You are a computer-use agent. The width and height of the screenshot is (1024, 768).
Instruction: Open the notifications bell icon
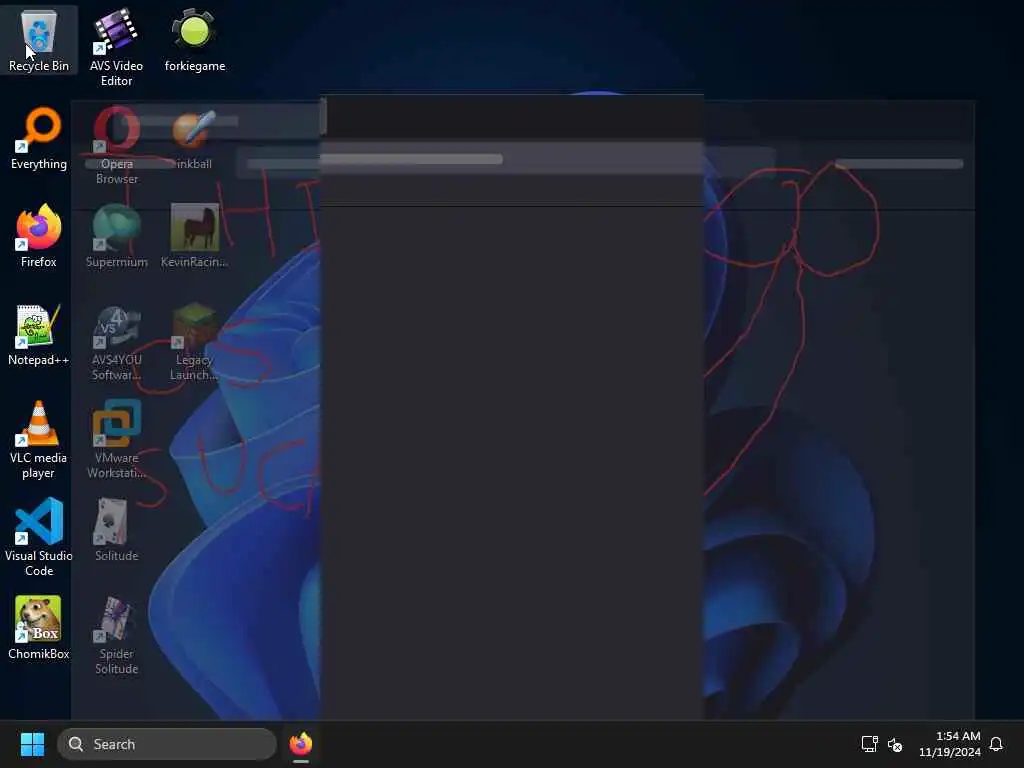pyautogui.click(x=996, y=744)
